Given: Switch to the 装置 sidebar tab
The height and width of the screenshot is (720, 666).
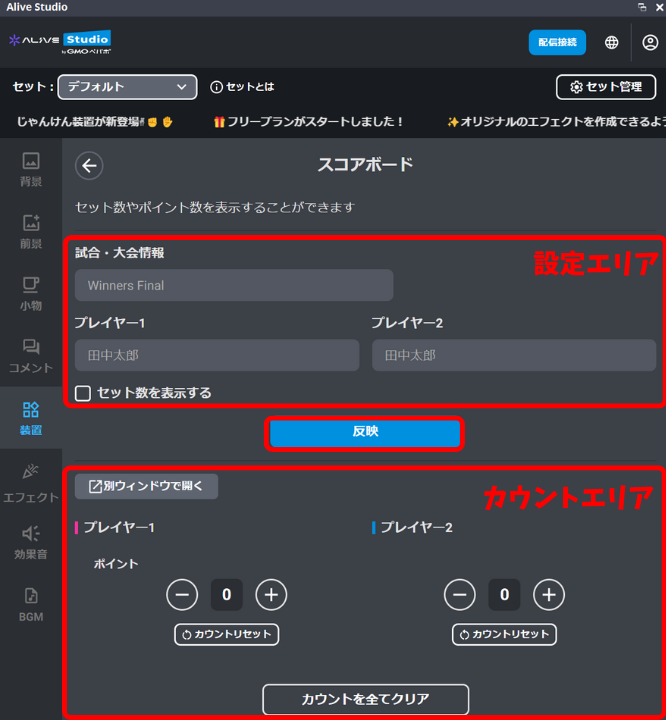Looking at the screenshot, I should (x=31, y=417).
